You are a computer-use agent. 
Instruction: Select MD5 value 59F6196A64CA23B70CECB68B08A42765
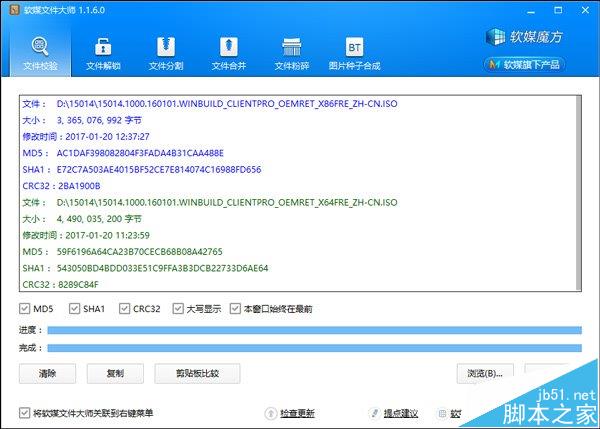139,252
